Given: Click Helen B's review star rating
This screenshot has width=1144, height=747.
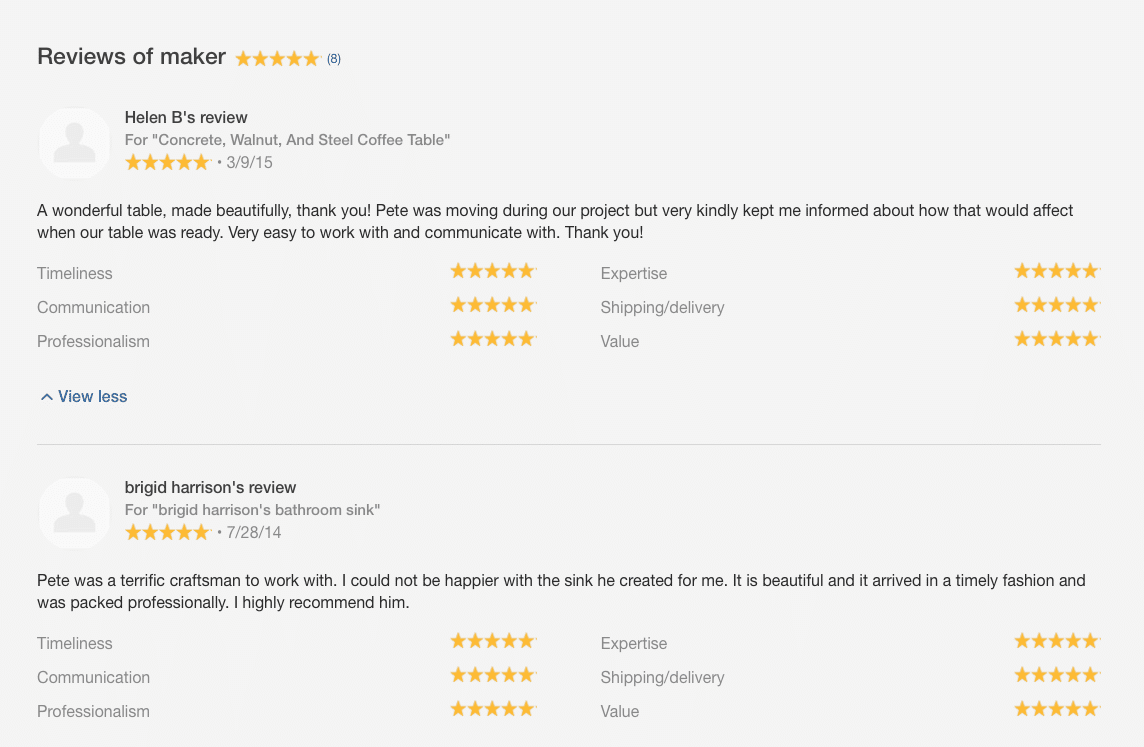Looking at the screenshot, I should pos(168,162).
